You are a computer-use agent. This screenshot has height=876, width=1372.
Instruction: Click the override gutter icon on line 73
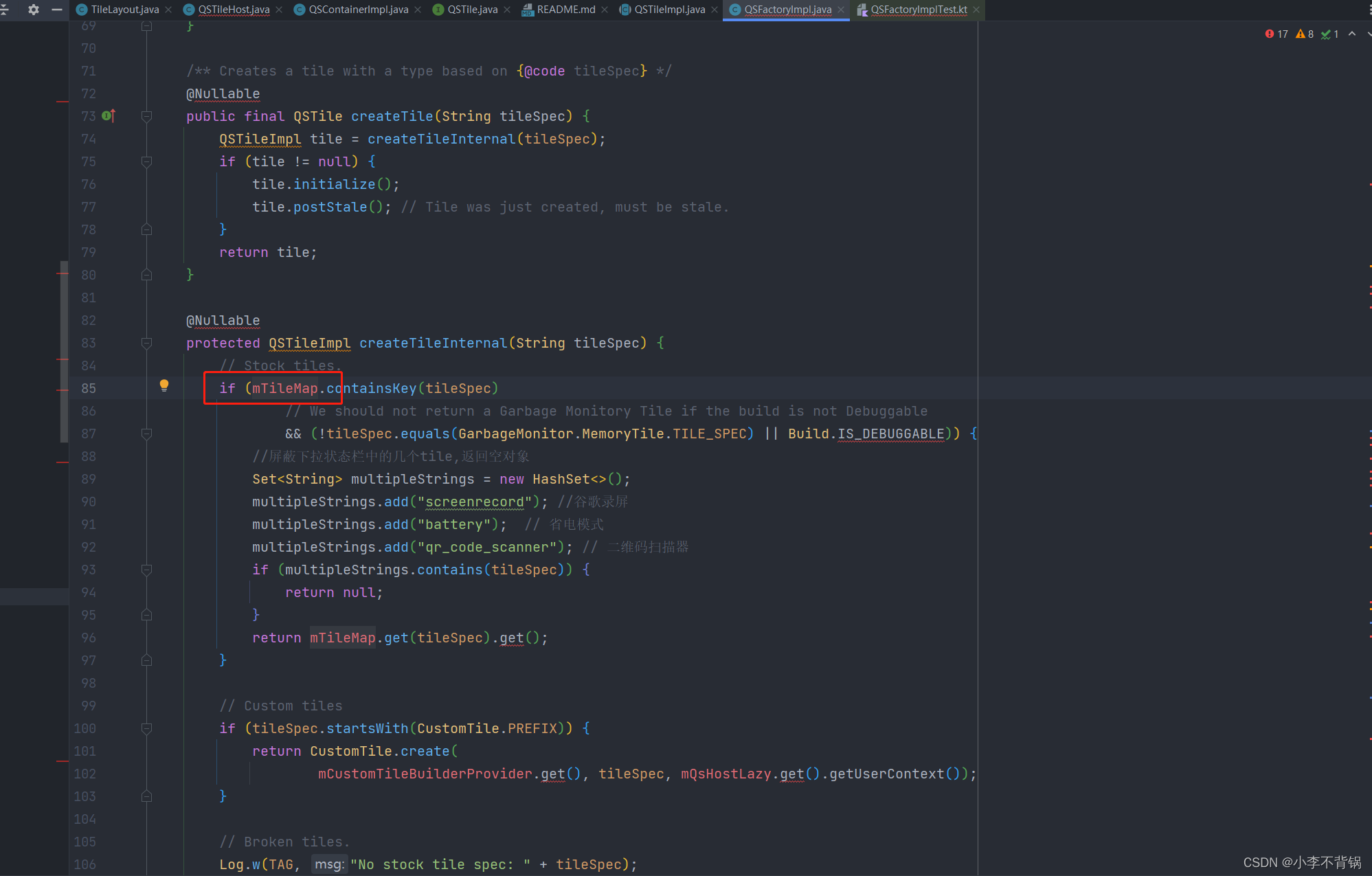point(108,116)
